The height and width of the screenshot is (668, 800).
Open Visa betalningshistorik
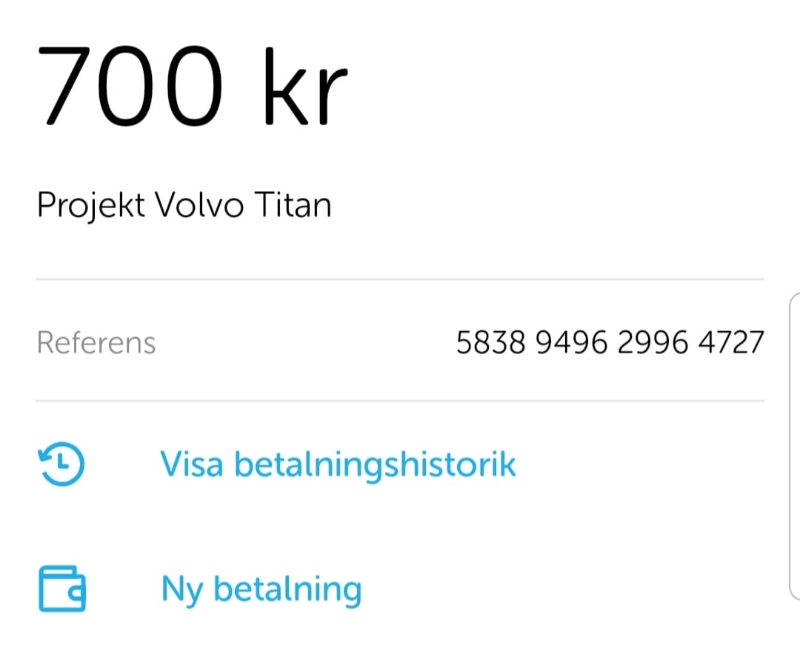click(338, 465)
